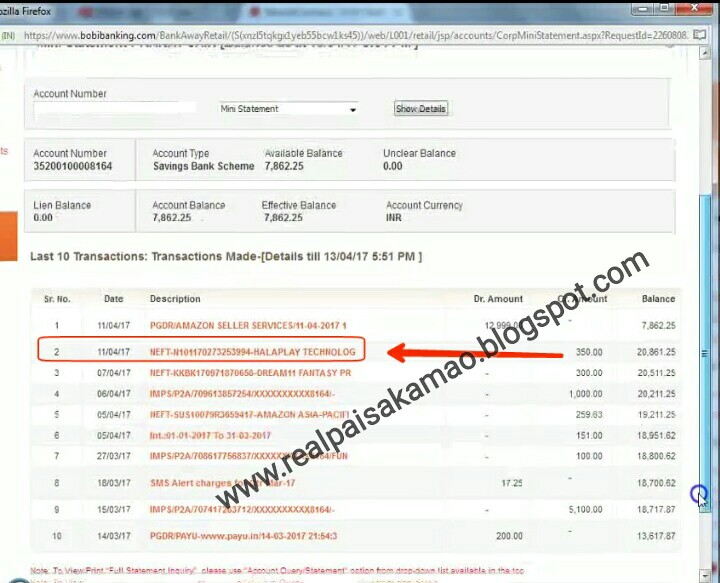Select balance 20,861.25 in row 2

tap(656, 352)
